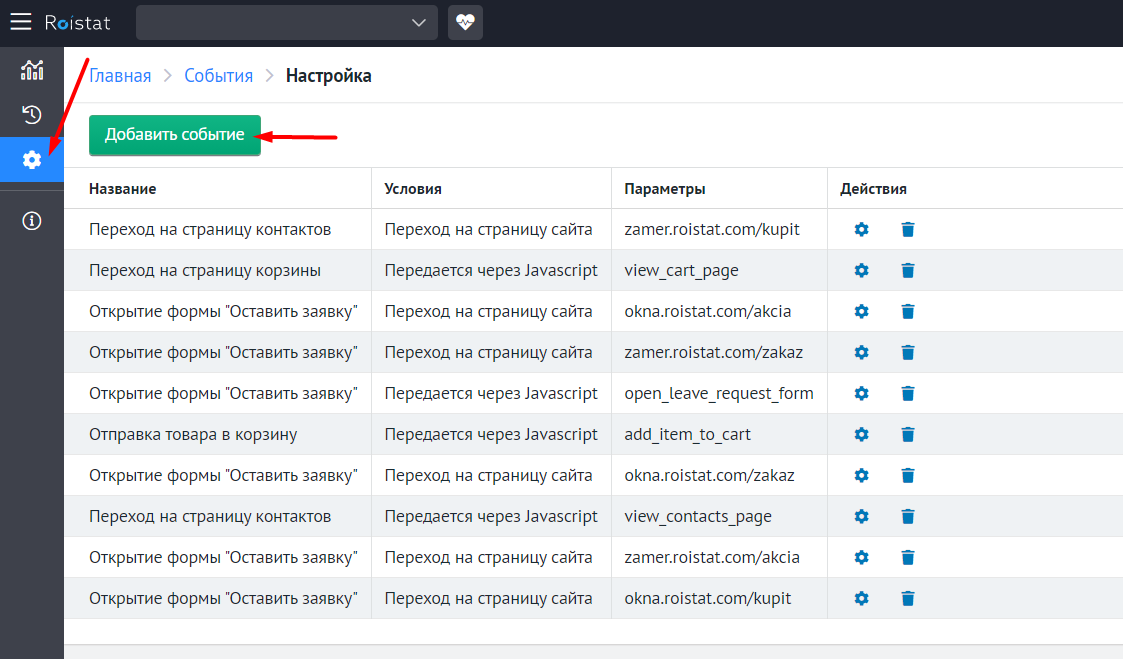Go to Главная breadcrumb link
The width and height of the screenshot is (1123, 659).
[120, 76]
